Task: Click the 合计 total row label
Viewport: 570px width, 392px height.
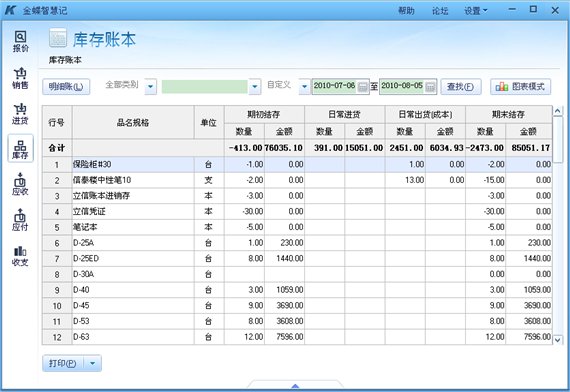Action: (x=57, y=148)
